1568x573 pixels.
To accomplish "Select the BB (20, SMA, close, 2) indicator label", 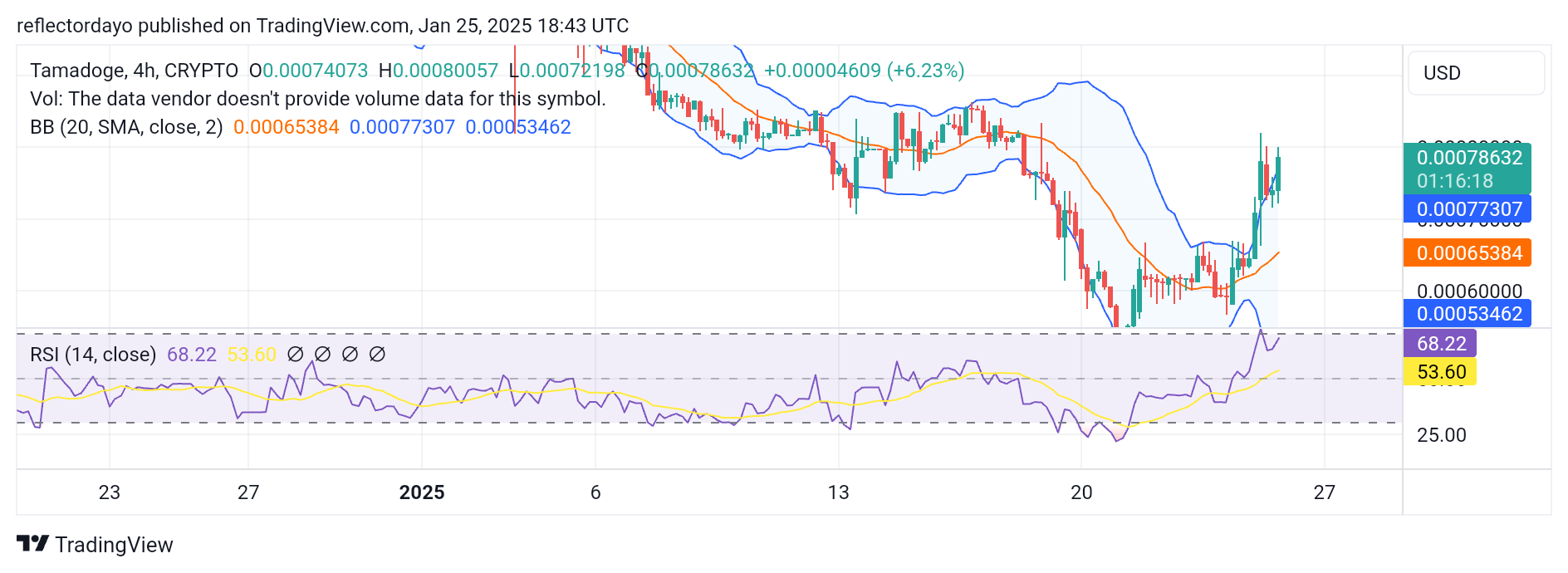I will pos(126,127).
